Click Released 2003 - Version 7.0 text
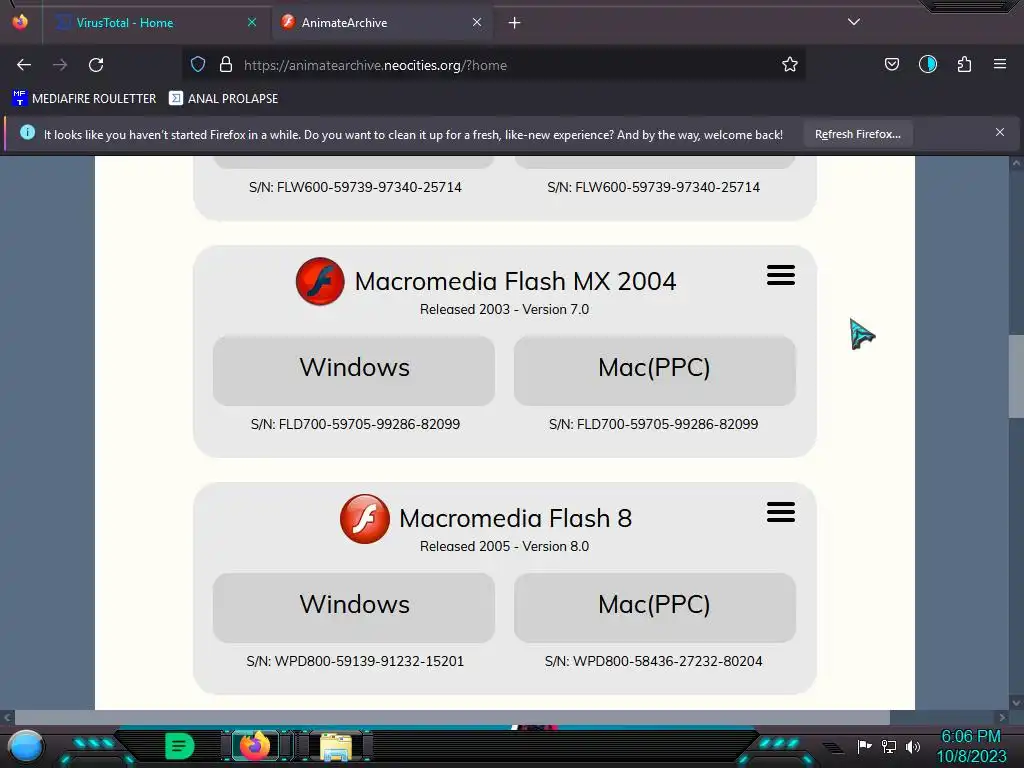This screenshot has width=1024, height=768. pyautogui.click(x=504, y=310)
